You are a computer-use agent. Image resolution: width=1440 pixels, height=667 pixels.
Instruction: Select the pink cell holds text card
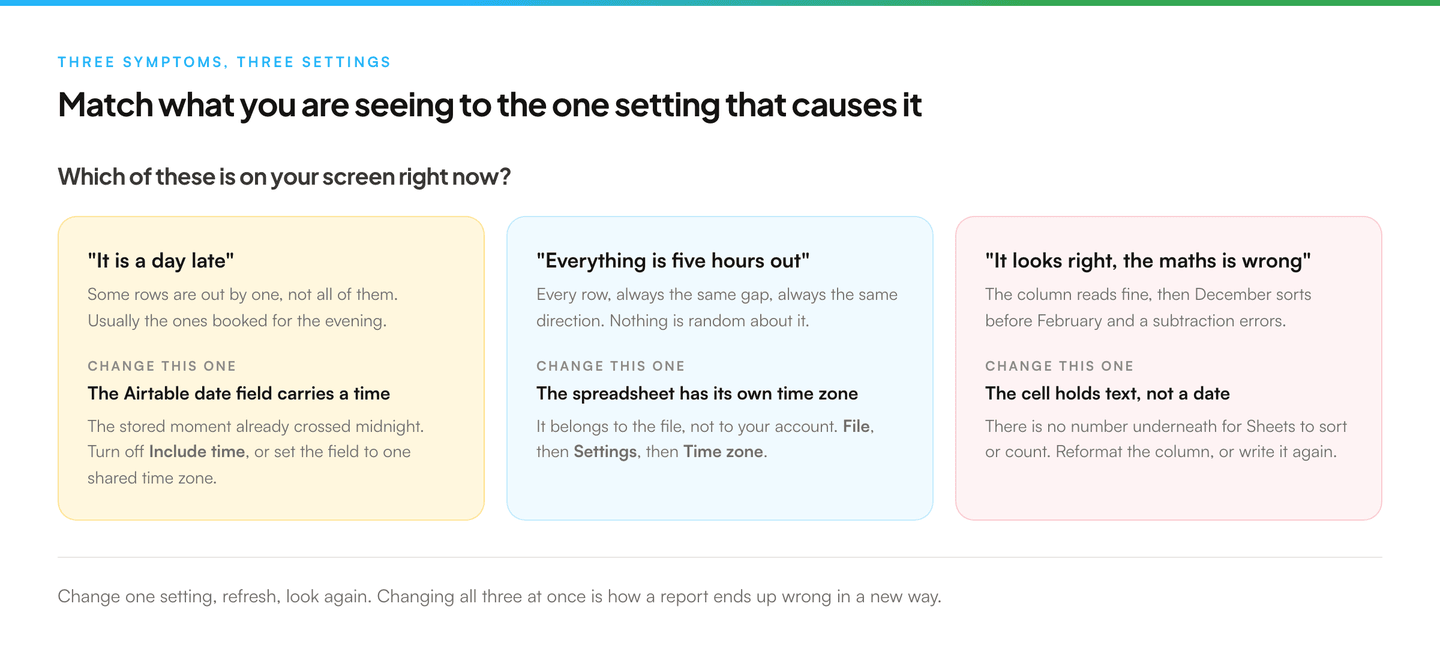[x=1168, y=368]
